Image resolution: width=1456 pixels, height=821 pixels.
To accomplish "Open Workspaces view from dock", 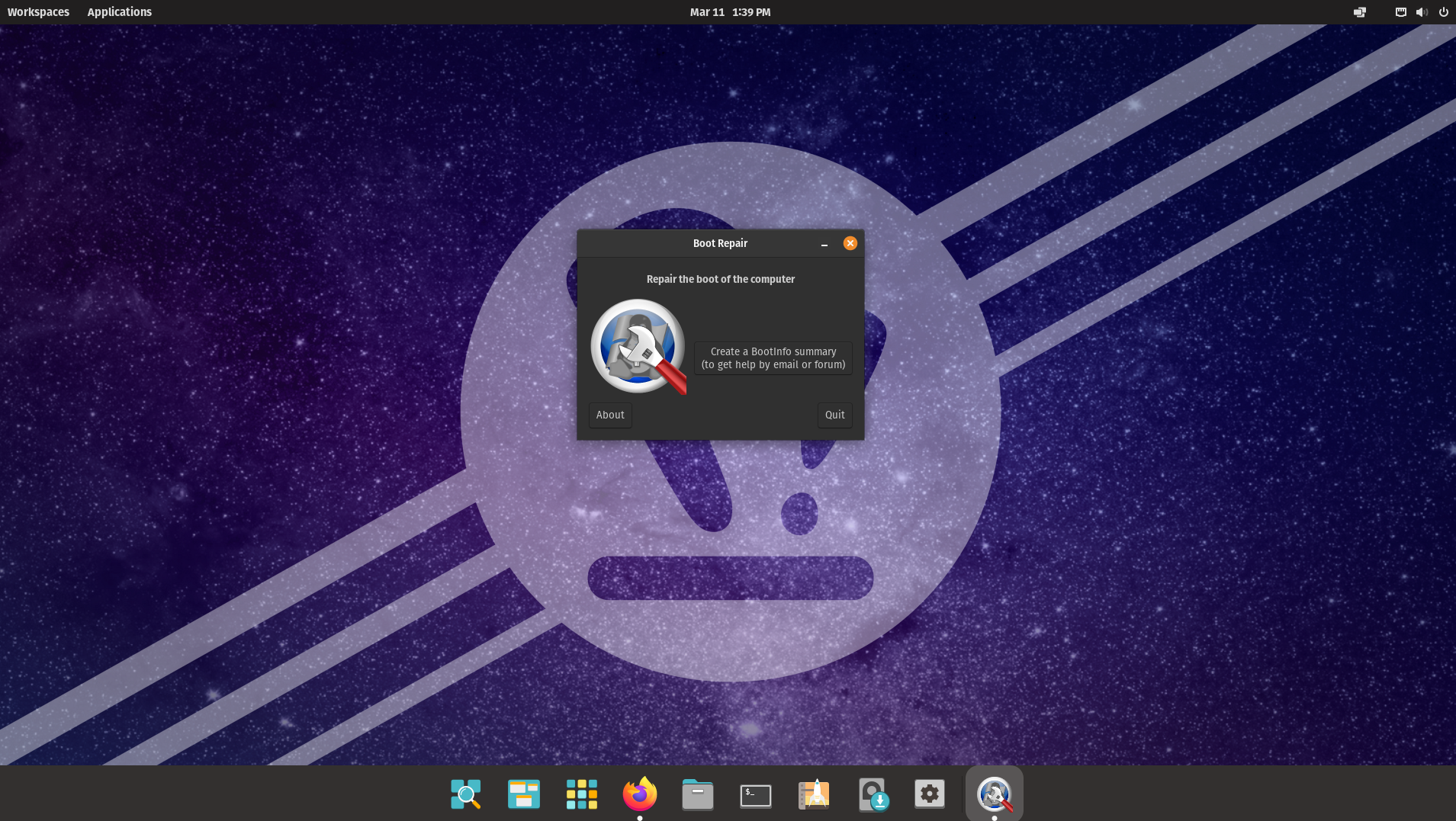I will pos(524,794).
